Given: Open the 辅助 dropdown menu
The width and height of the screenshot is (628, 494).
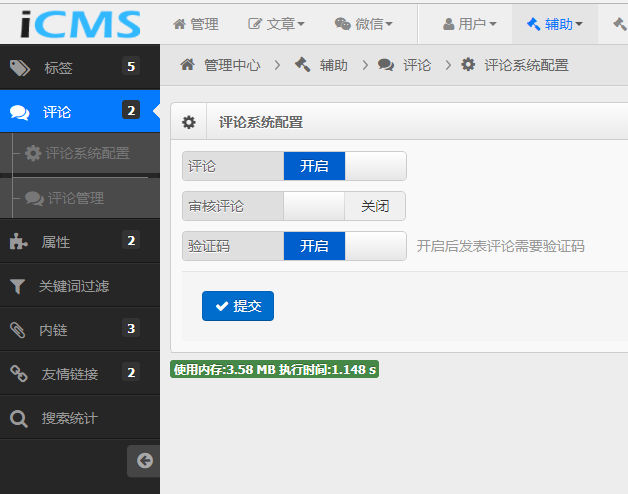Looking at the screenshot, I should (x=555, y=24).
